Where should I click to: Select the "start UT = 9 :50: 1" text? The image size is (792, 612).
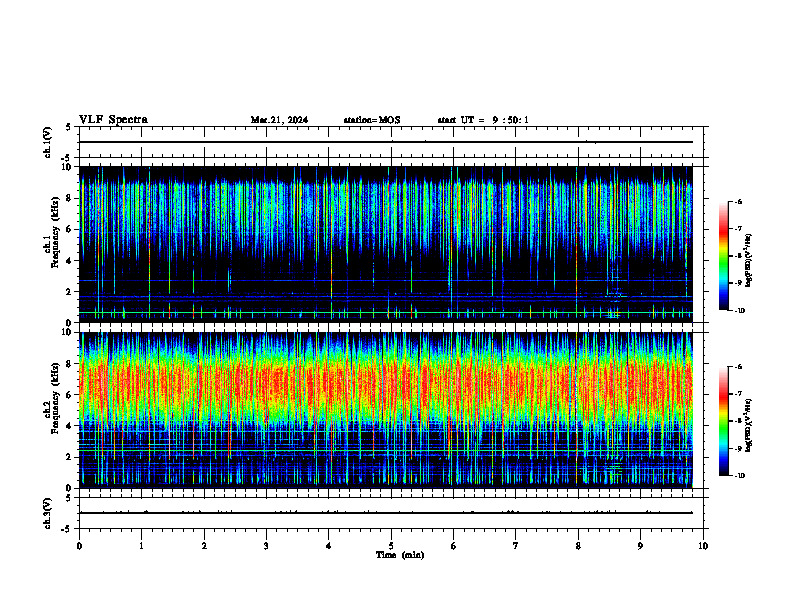(x=483, y=120)
